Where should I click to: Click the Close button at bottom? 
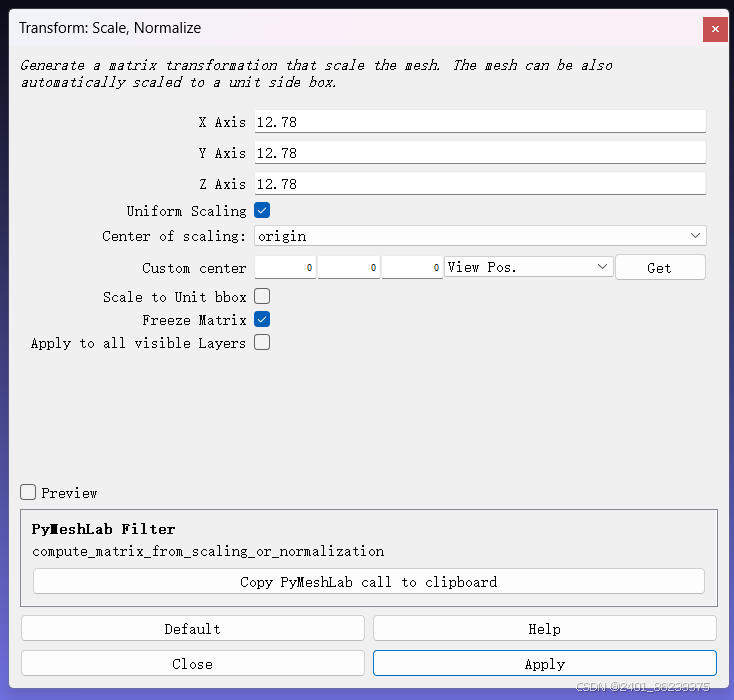(x=192, y=663)
